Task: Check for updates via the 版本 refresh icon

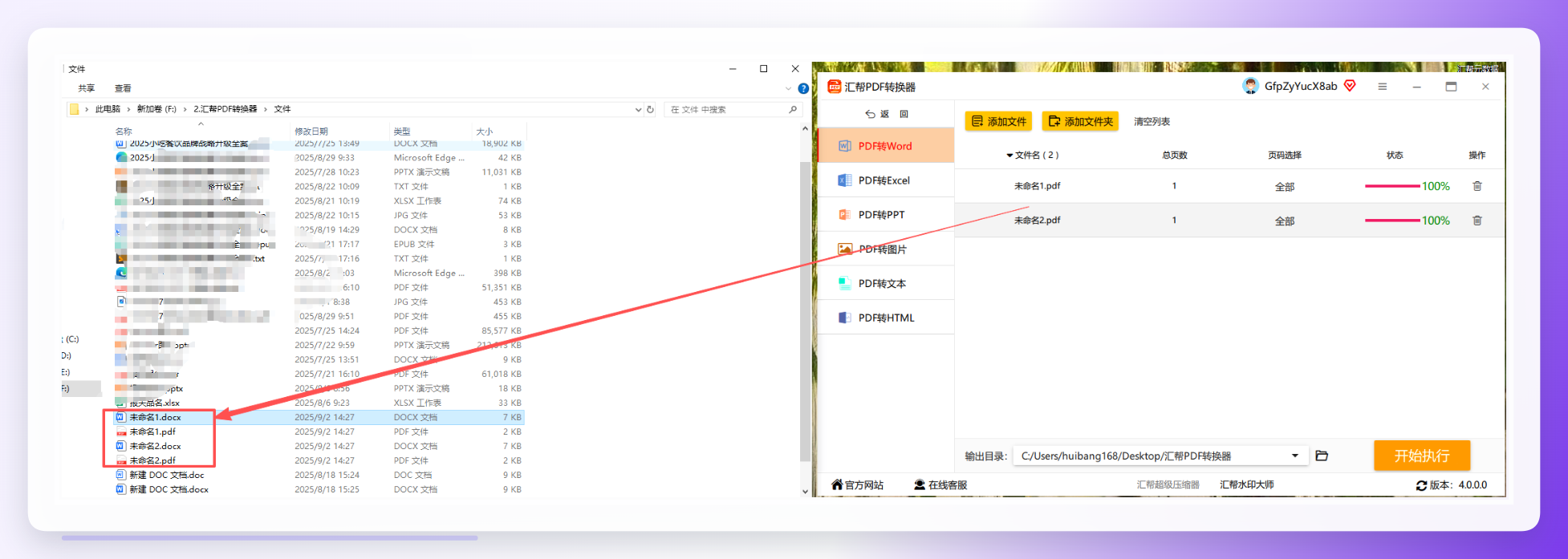Action: click(1421, 486)
